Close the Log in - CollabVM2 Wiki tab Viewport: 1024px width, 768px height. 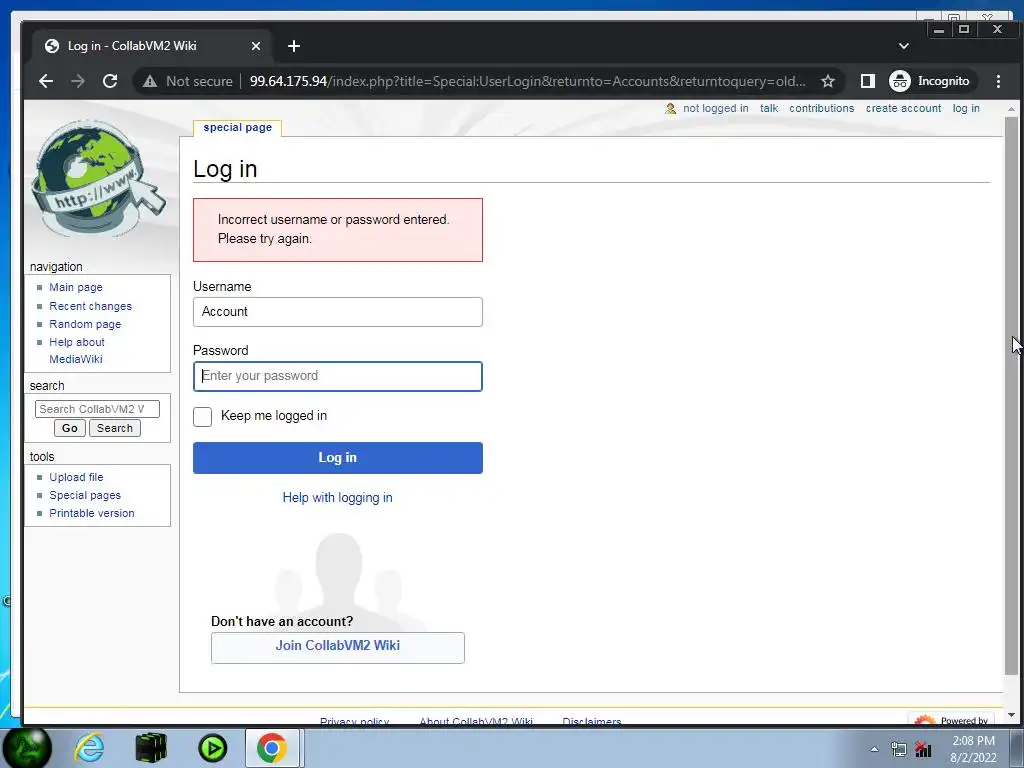point(256,46)
